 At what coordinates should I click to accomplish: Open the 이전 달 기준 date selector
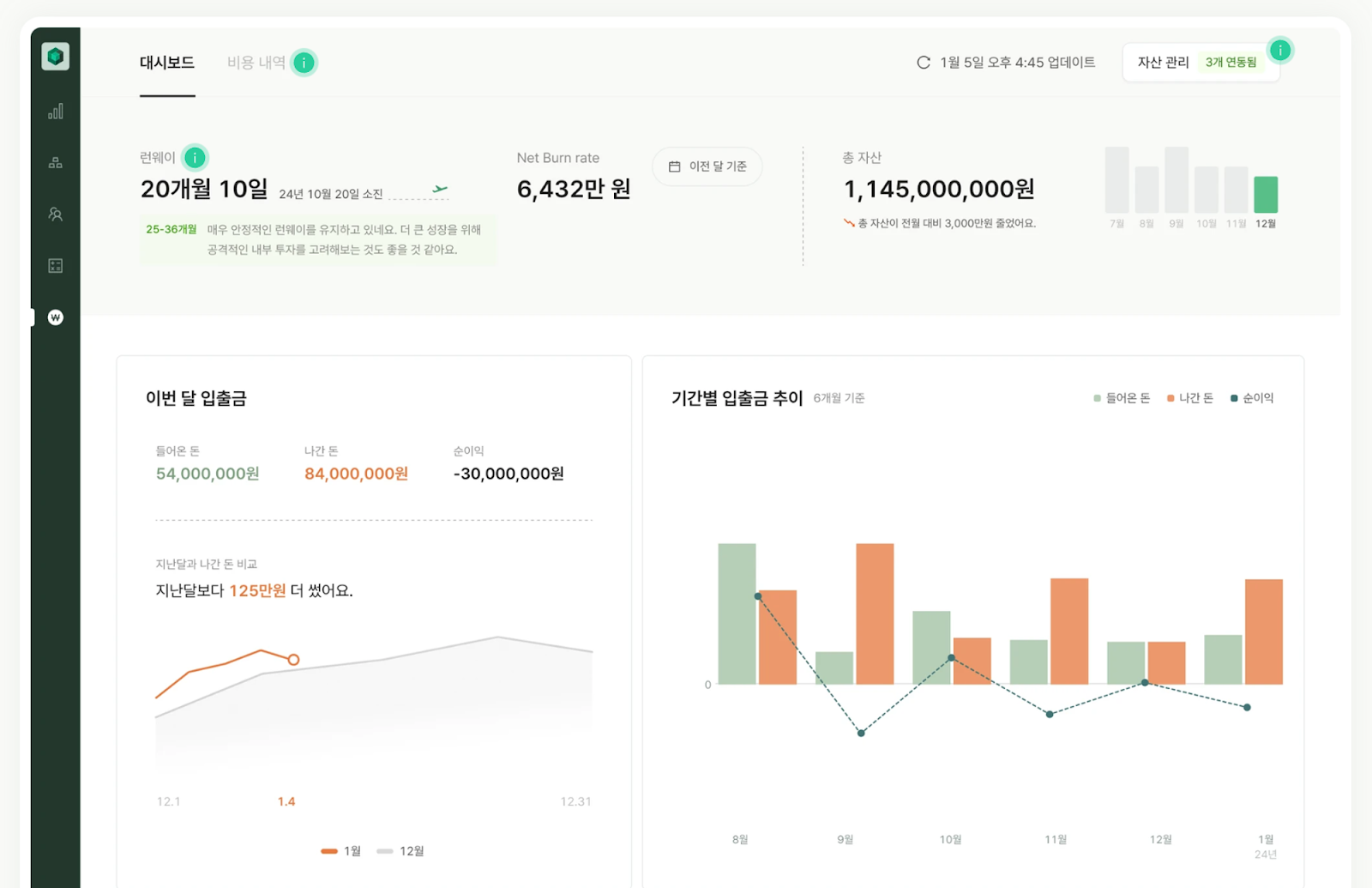click(707, 166)
